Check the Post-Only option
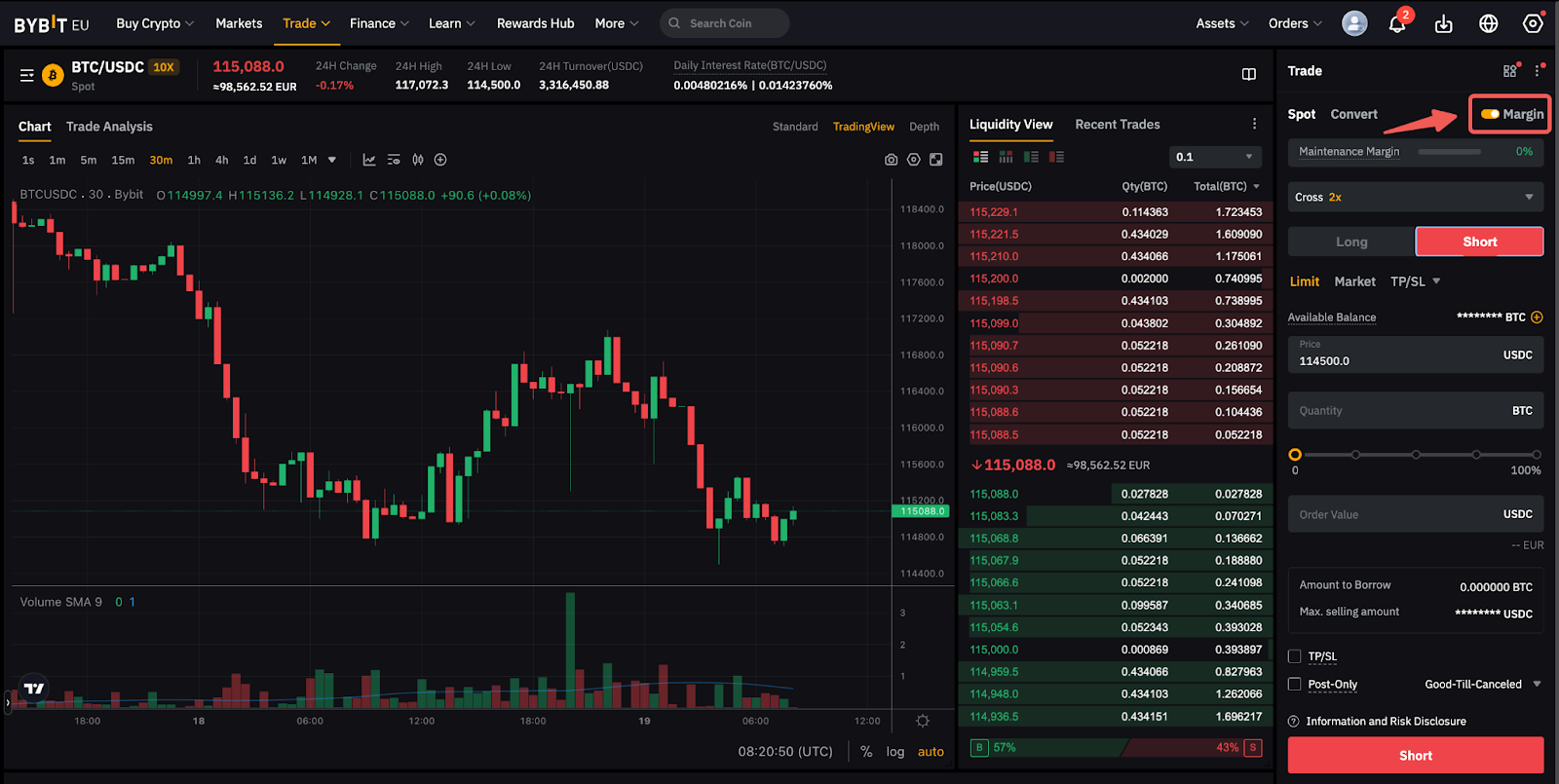 click(1295, 685)
